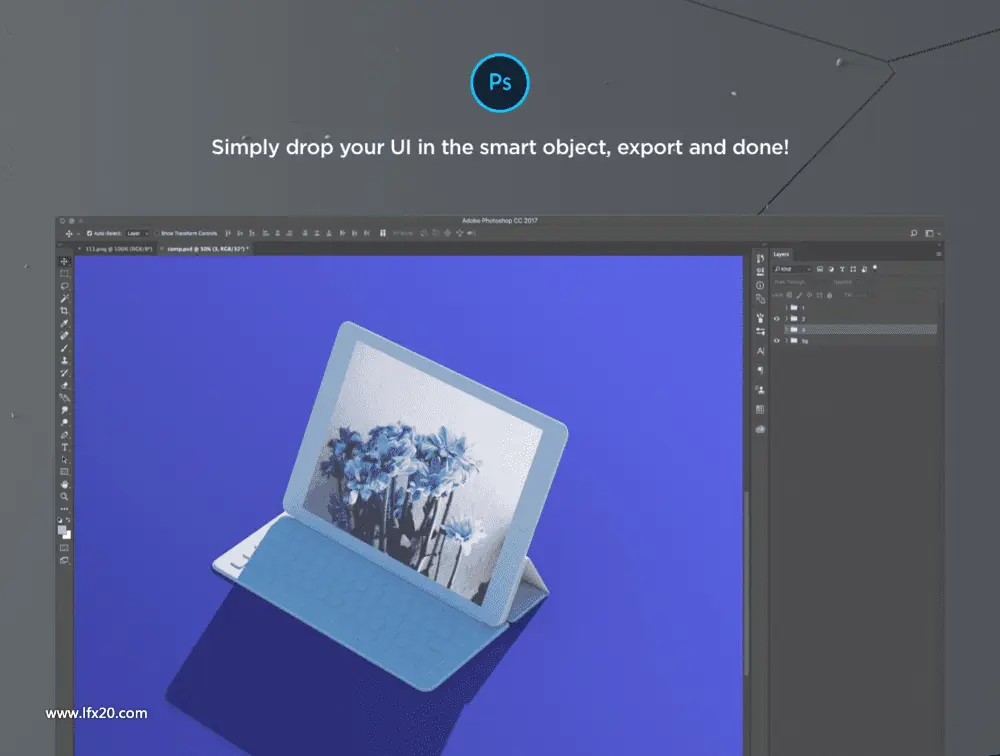The width and height of the screenshot is (1000, 756).
Task: Select the Lasso tool
Action: pos(64,286)
